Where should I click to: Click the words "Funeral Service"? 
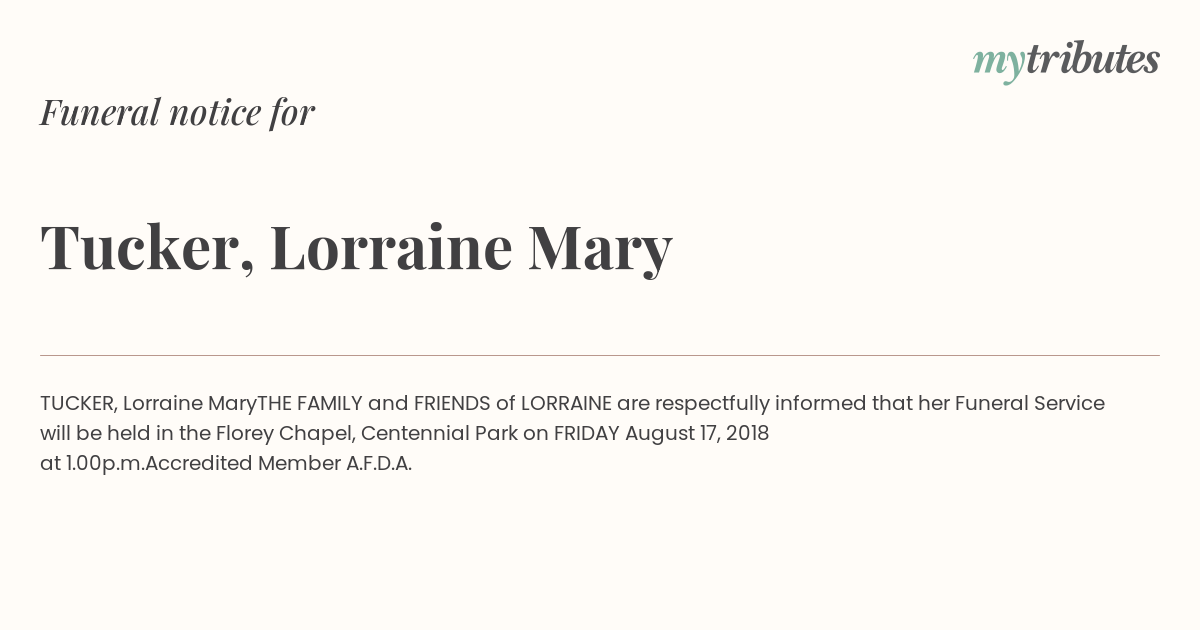point(1030,404)
